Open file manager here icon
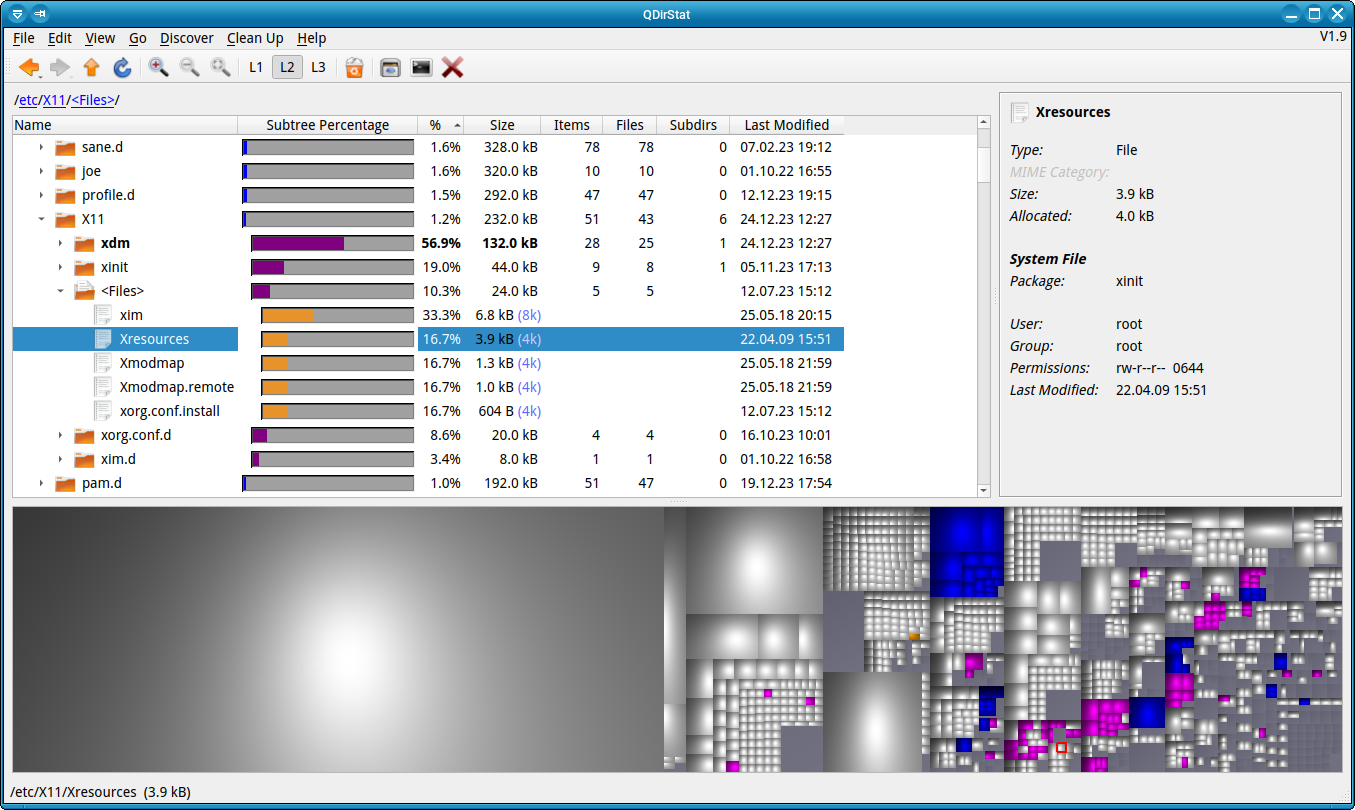 tap(391, 67)
